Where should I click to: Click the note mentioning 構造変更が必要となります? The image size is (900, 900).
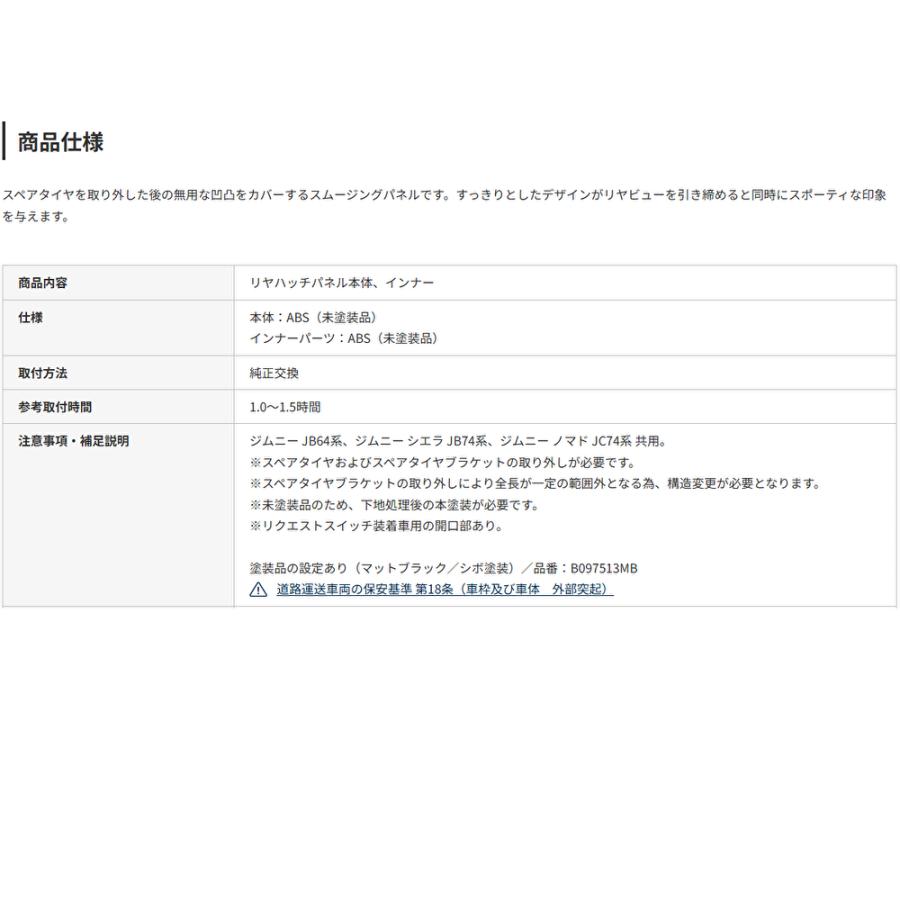[536, 483]
